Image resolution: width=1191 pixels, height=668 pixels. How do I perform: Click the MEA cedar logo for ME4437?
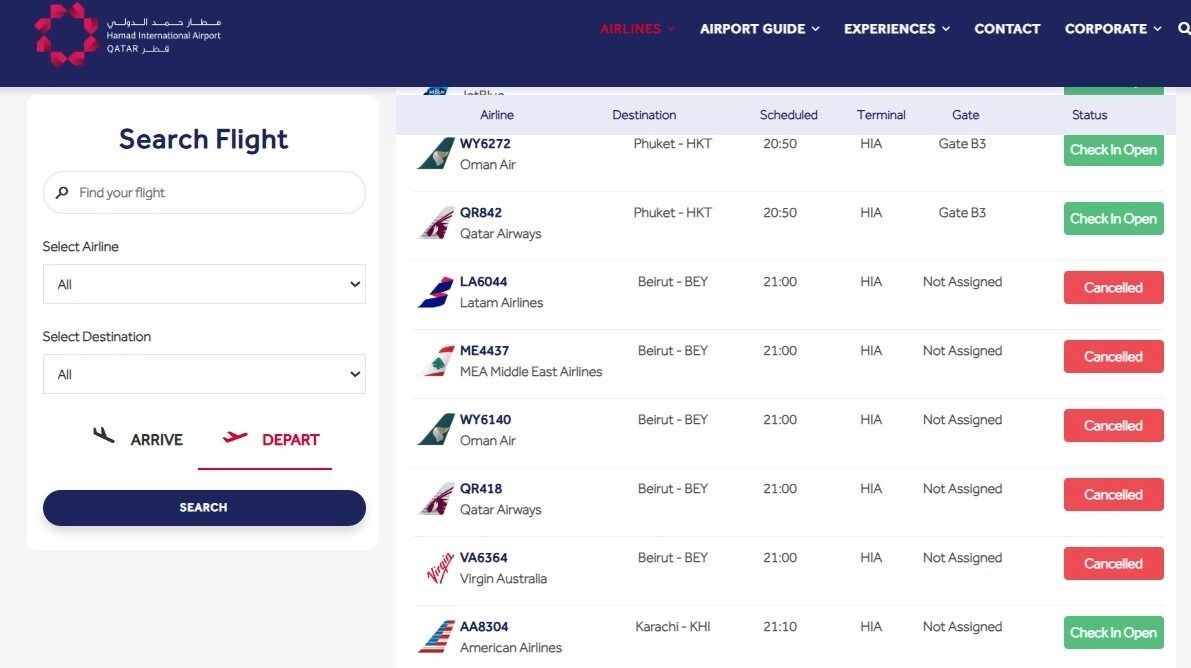[436, 361]
